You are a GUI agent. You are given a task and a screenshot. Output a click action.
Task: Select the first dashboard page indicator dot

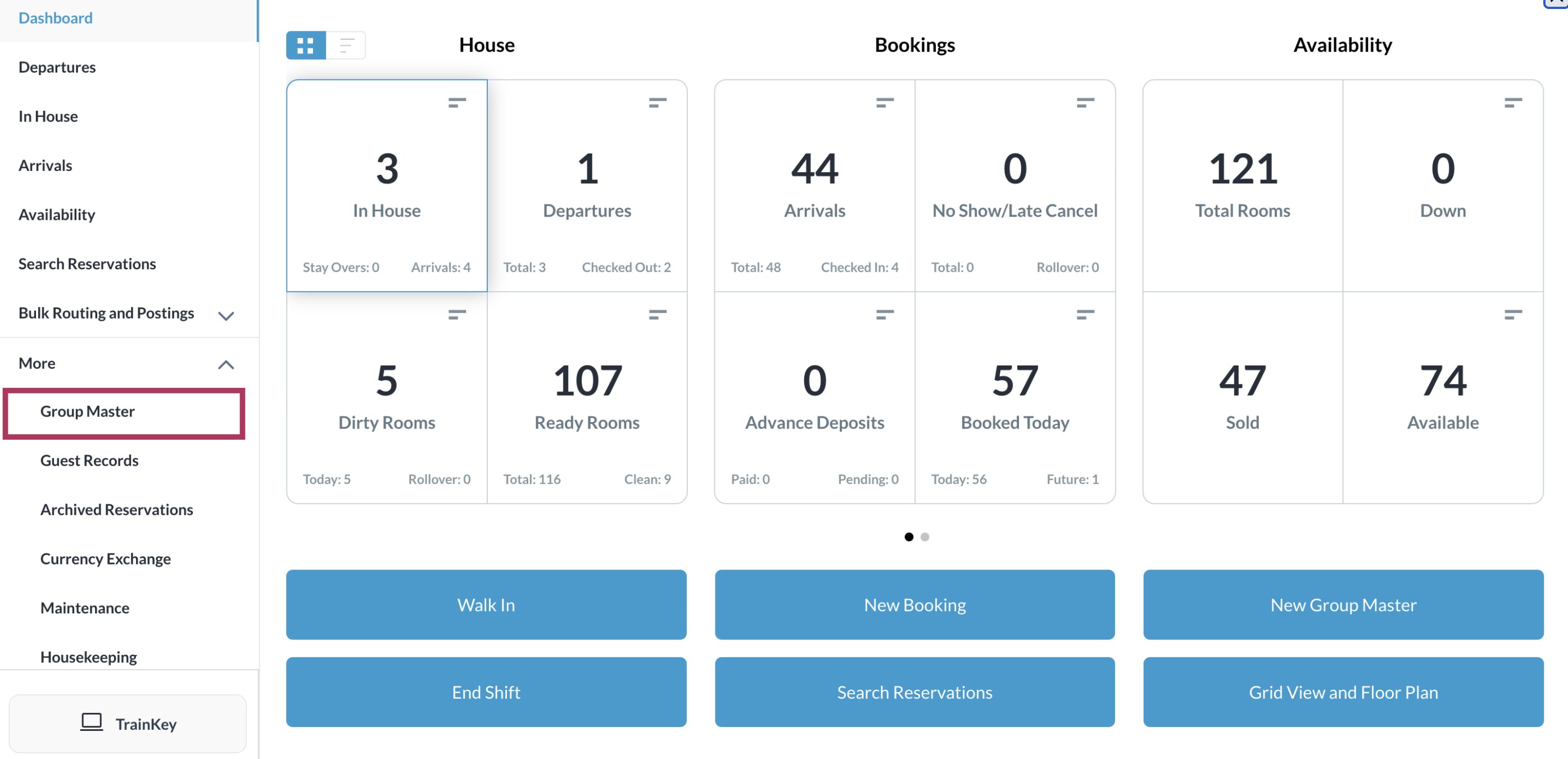908,537
